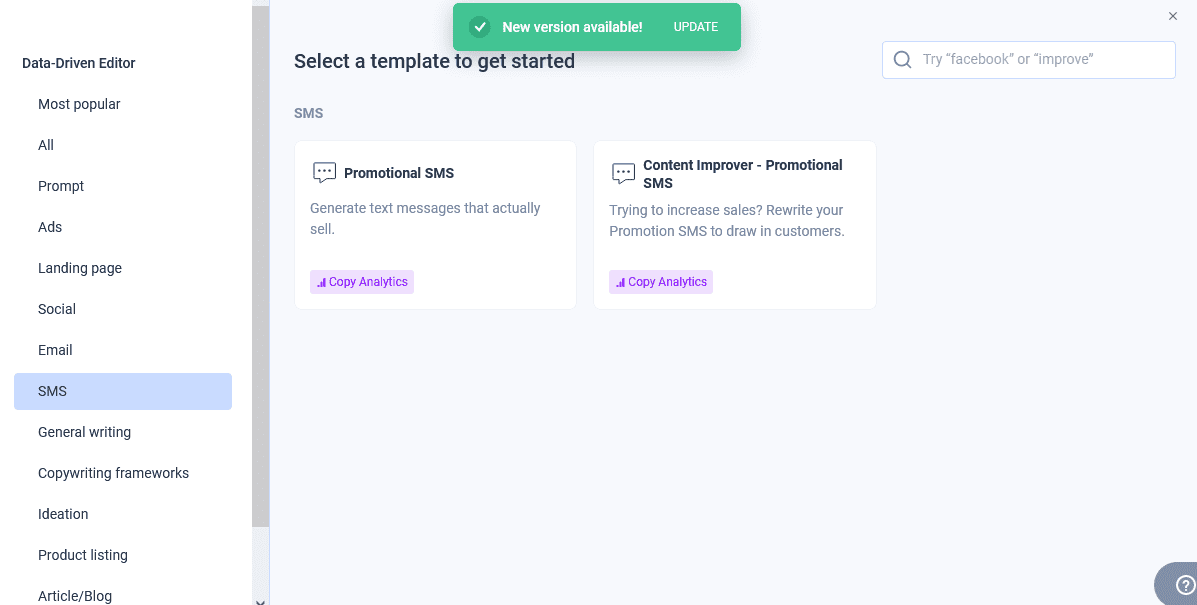This screenshot has width=1197, height=605.
Task: Click the search magnifier icon
Action: (902, 60)
